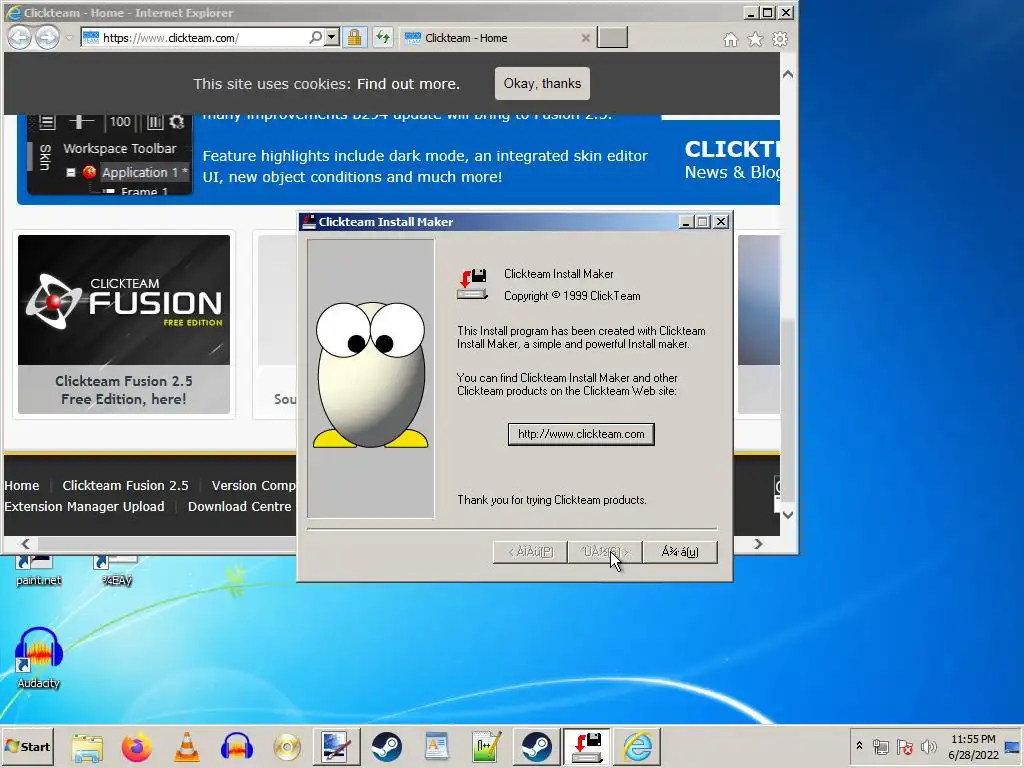This screenshot has width=1024, height=768.
Task: Click the Version Comp footer link
Action: (x=253, y=485)
